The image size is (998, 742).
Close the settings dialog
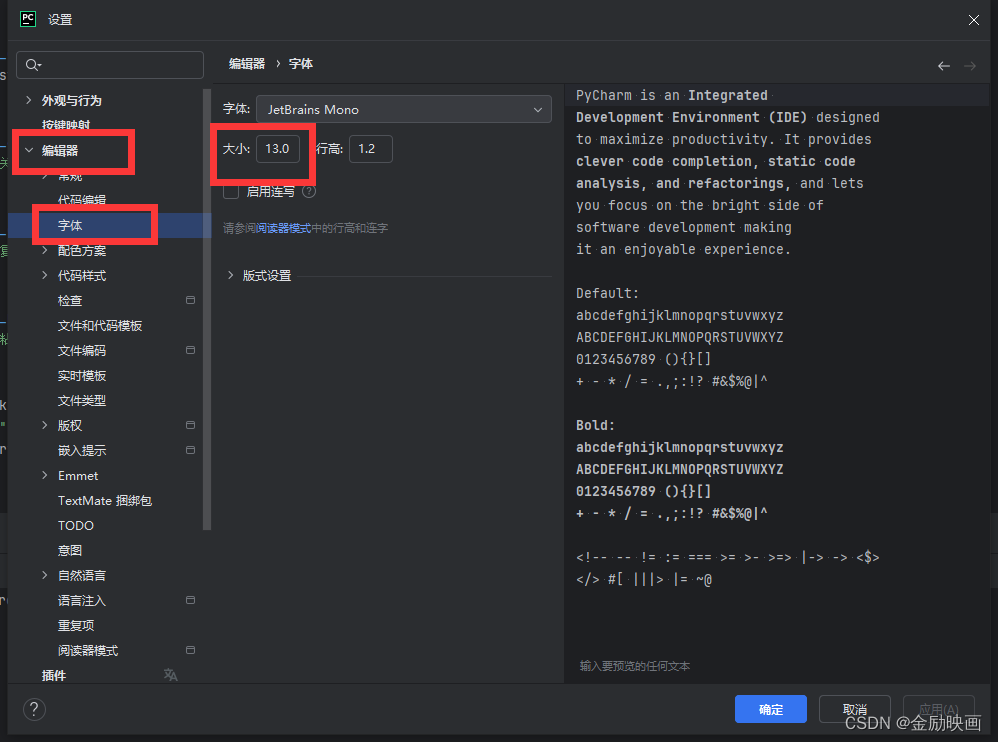coord(973,20)
